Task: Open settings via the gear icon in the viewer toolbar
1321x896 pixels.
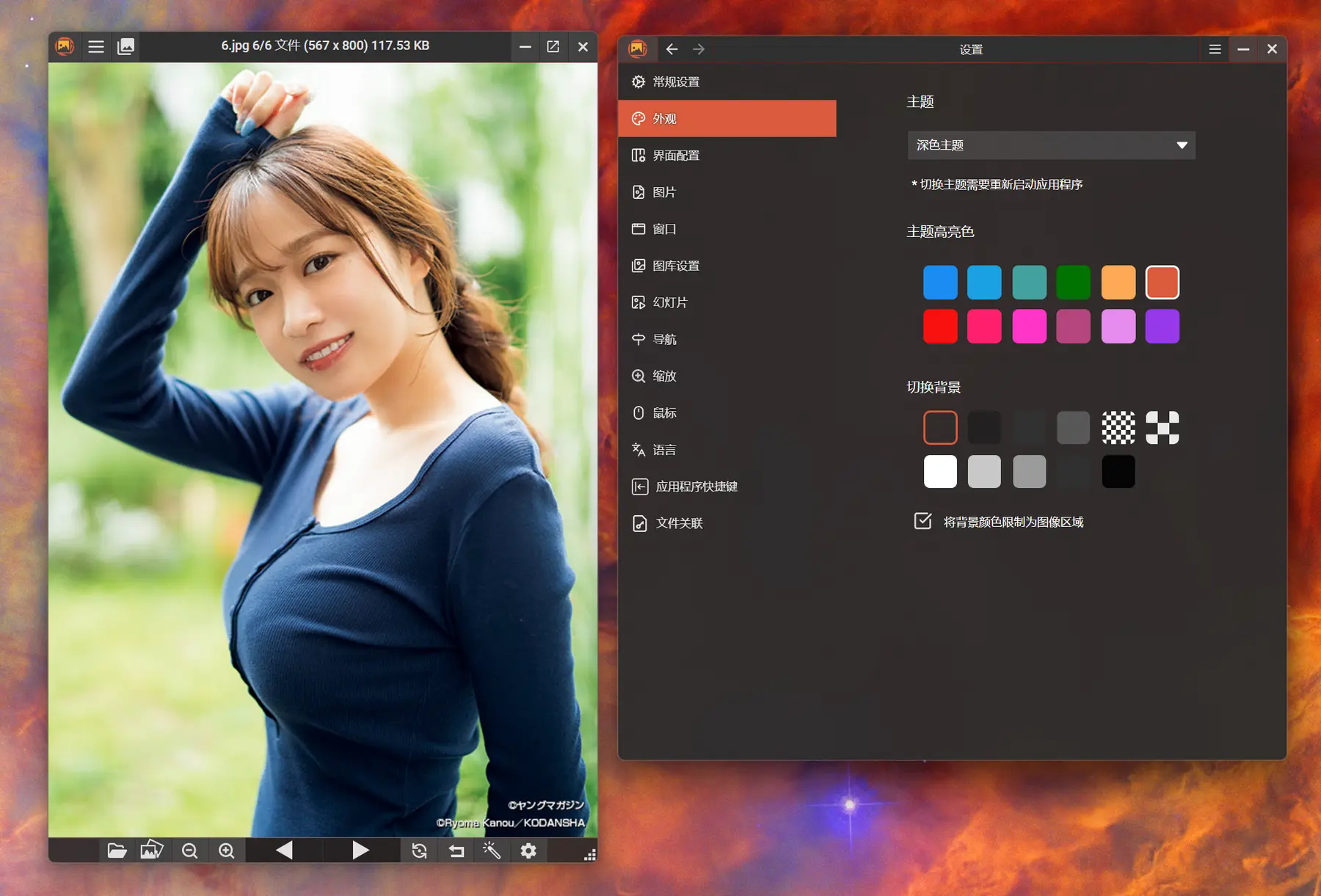Action: coord(528,851)
